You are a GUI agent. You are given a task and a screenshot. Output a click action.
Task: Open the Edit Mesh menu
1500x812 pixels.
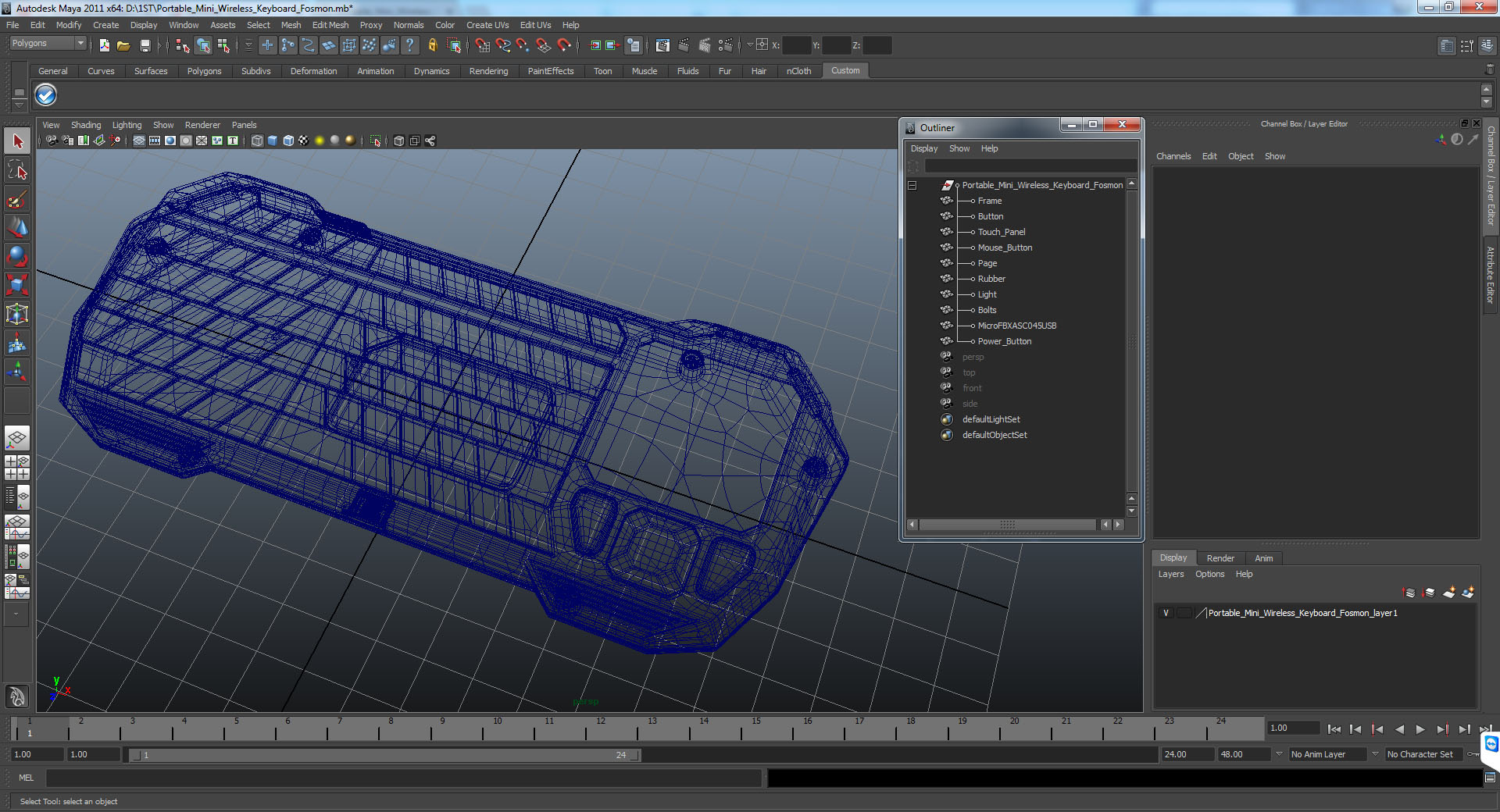(x=330, y=25)
